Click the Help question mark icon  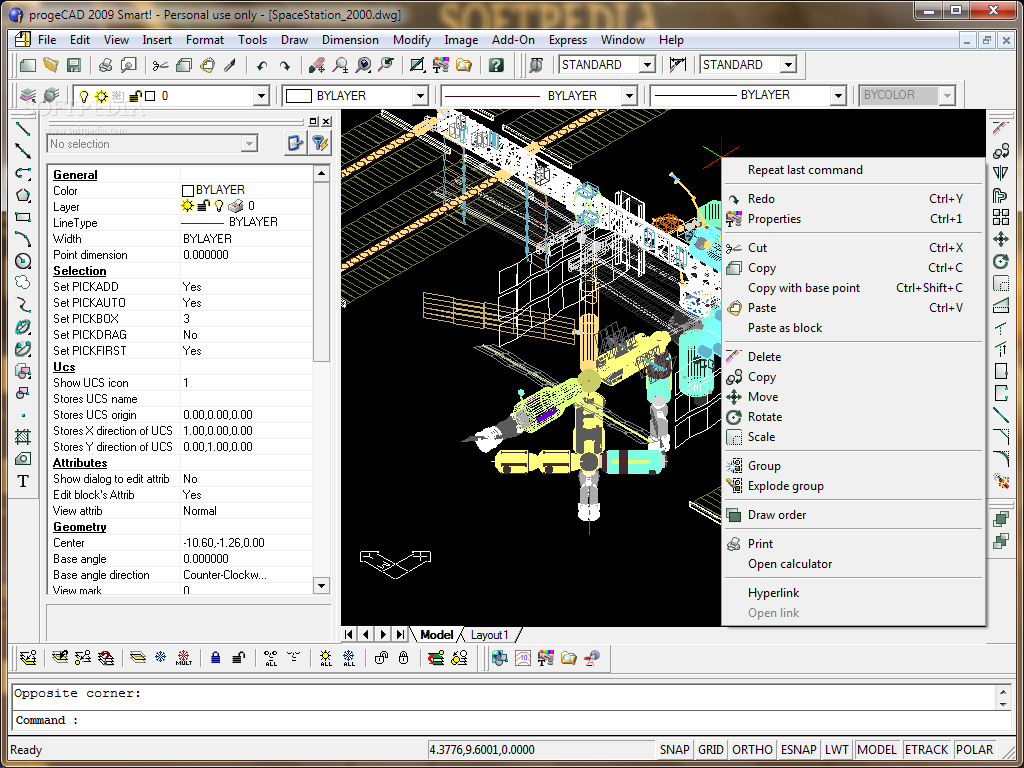point(496,65)
